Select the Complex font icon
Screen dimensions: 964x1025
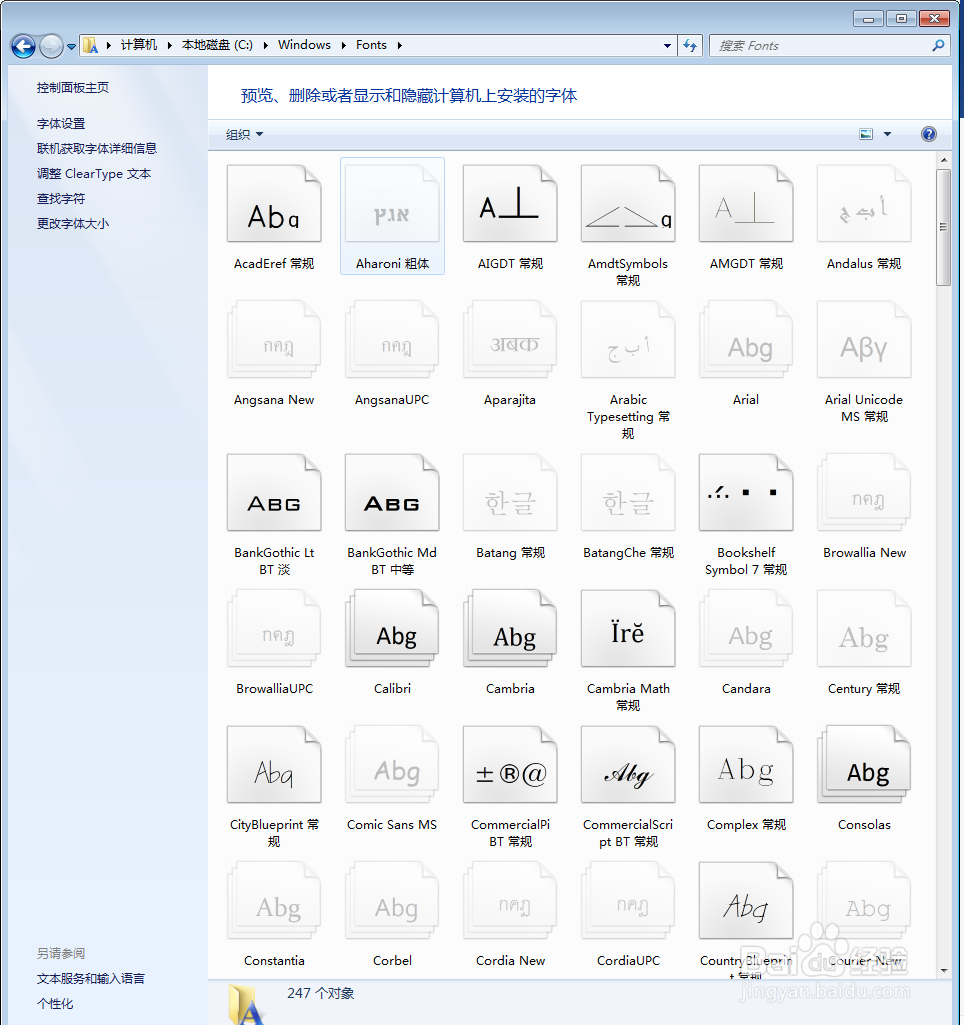746,765
